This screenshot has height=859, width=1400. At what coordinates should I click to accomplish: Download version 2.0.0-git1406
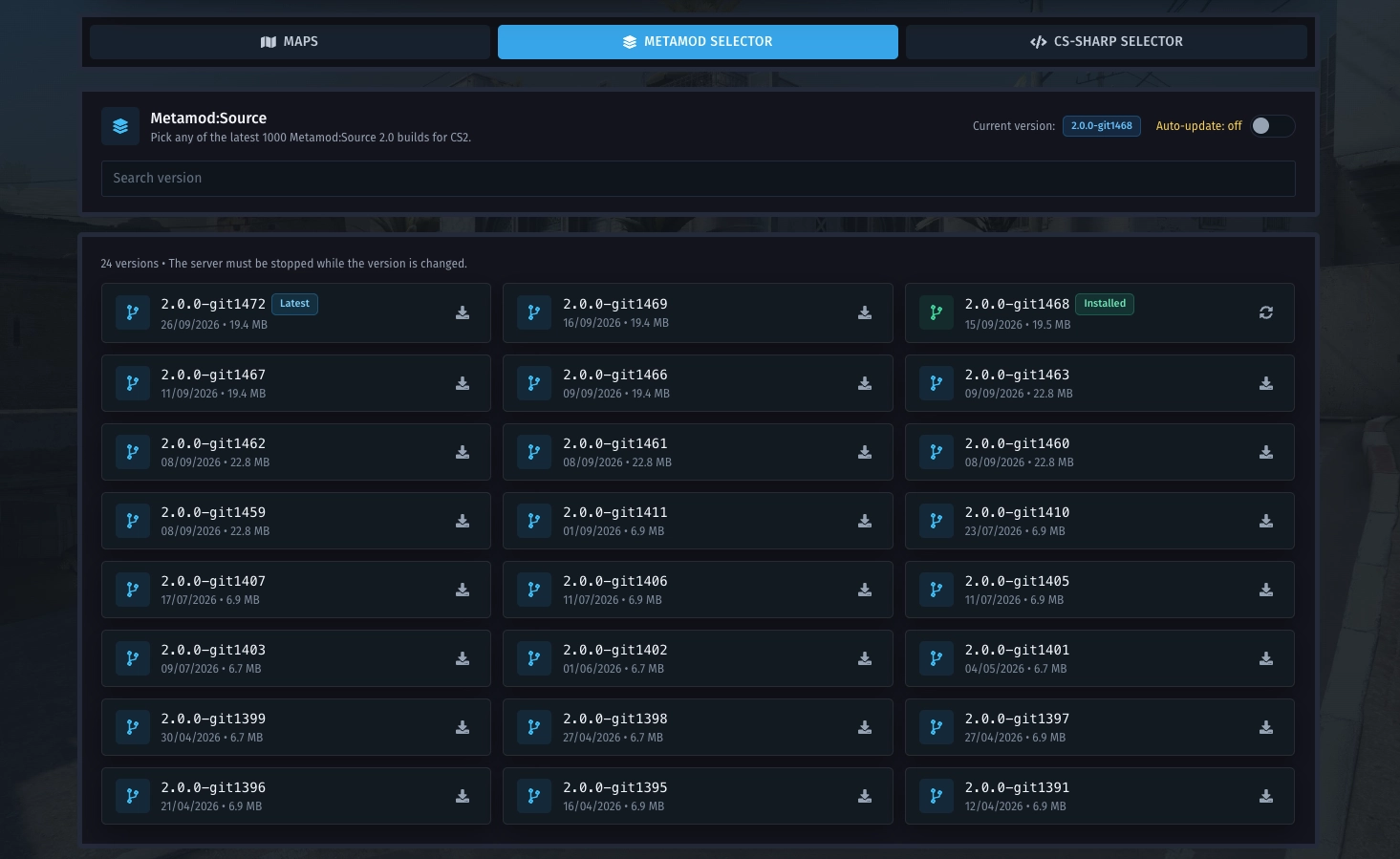coord(865,590)
